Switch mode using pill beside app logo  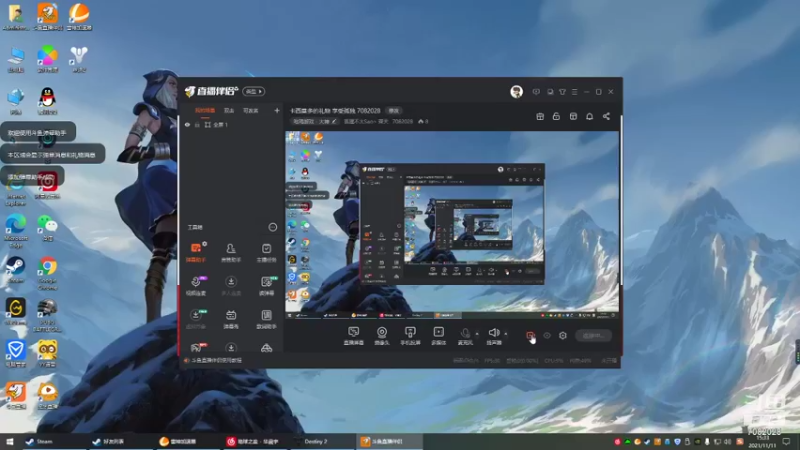[254, 91]
